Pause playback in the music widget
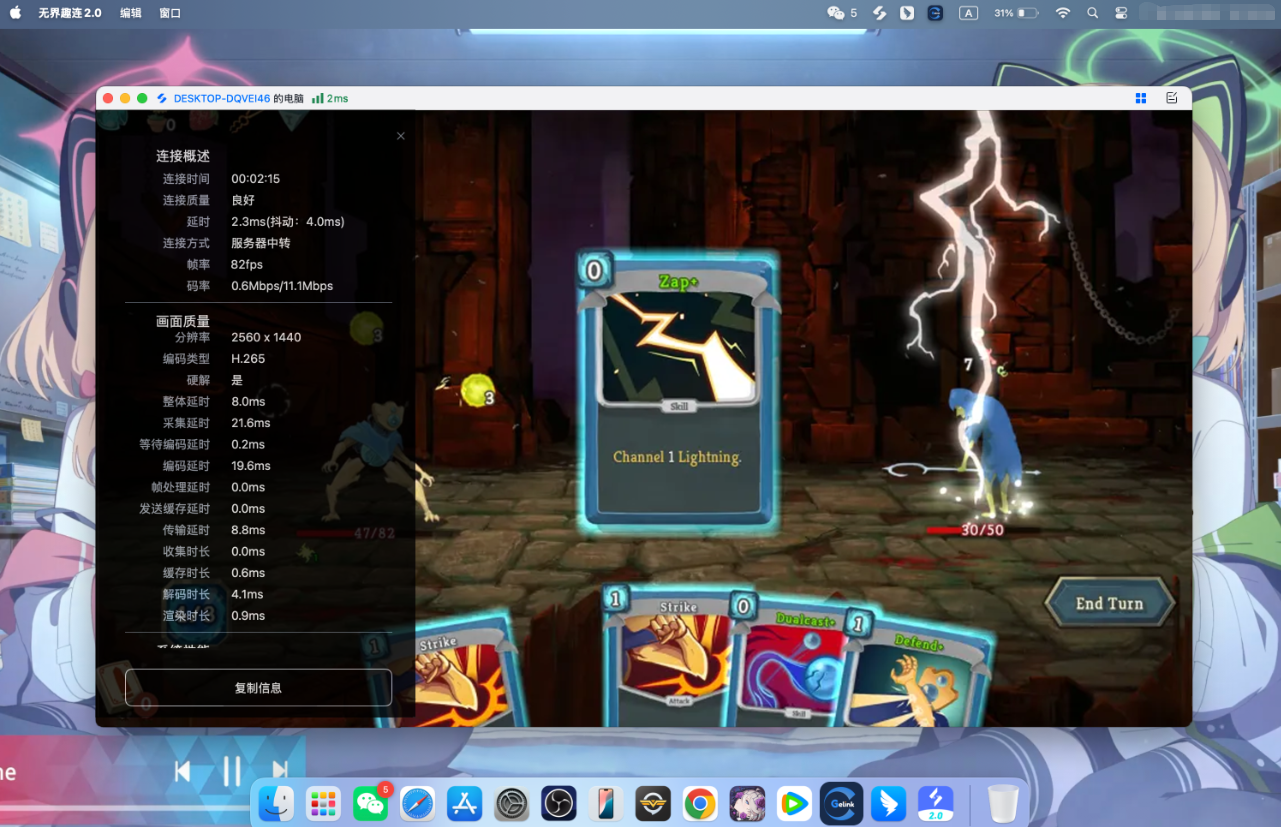The image size is (1281, 827). coord(232,771)
